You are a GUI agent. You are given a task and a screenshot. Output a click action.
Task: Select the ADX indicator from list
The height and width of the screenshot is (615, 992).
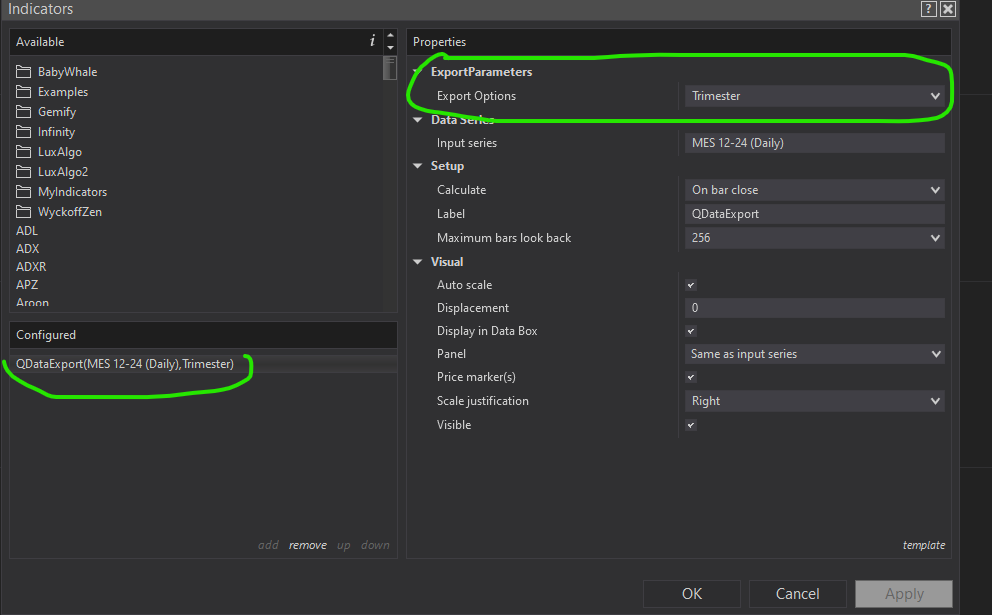click(x=27, y=249)
